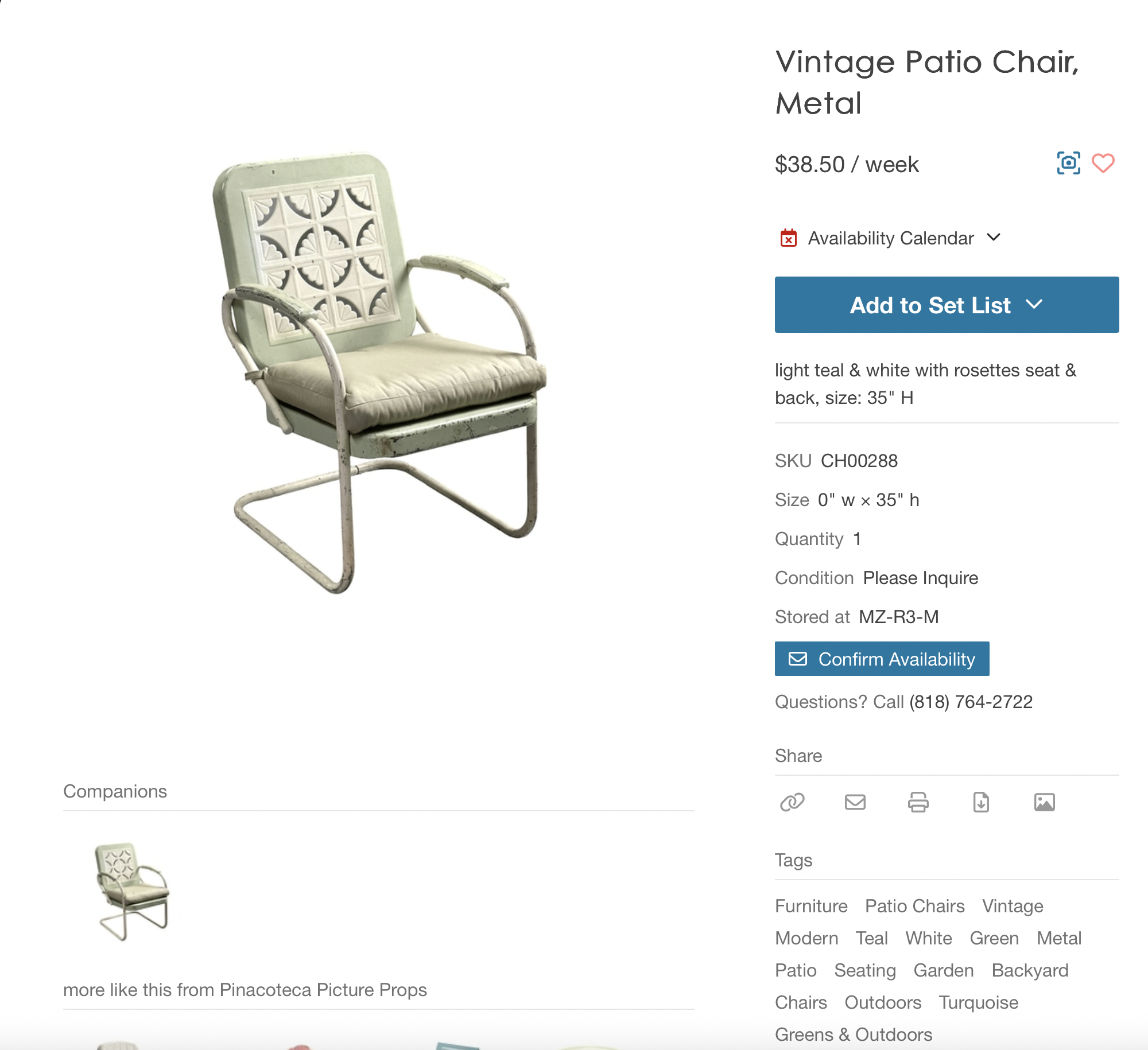Click the red availability calendar icon
Image resolution: width=1148 pixels, height=1050 pixels.
tap(789, 238)
